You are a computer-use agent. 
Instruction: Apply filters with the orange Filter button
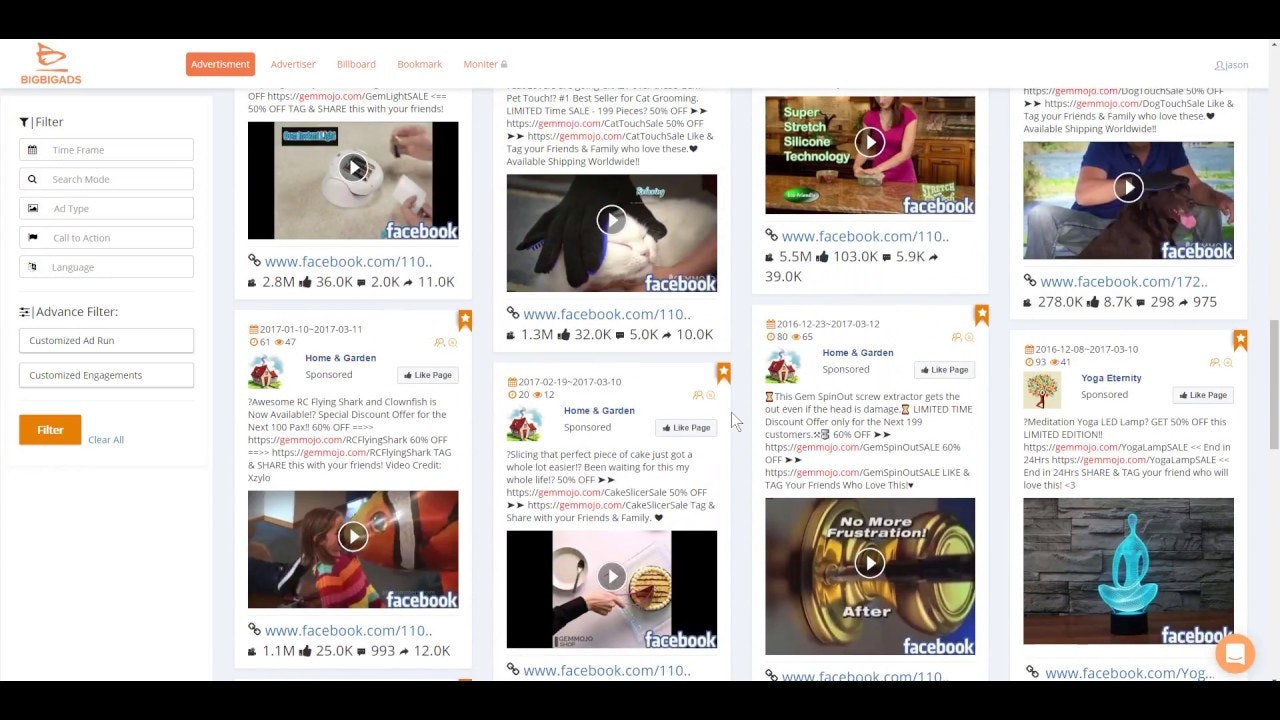pos(50,430)
